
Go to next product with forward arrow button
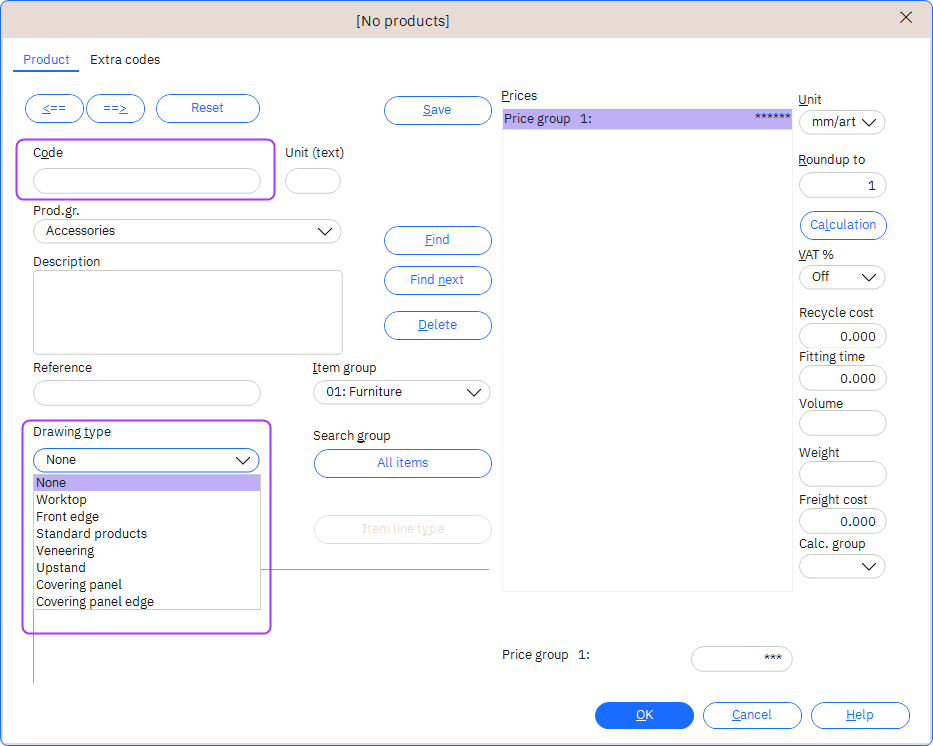[x=115, y=108]
